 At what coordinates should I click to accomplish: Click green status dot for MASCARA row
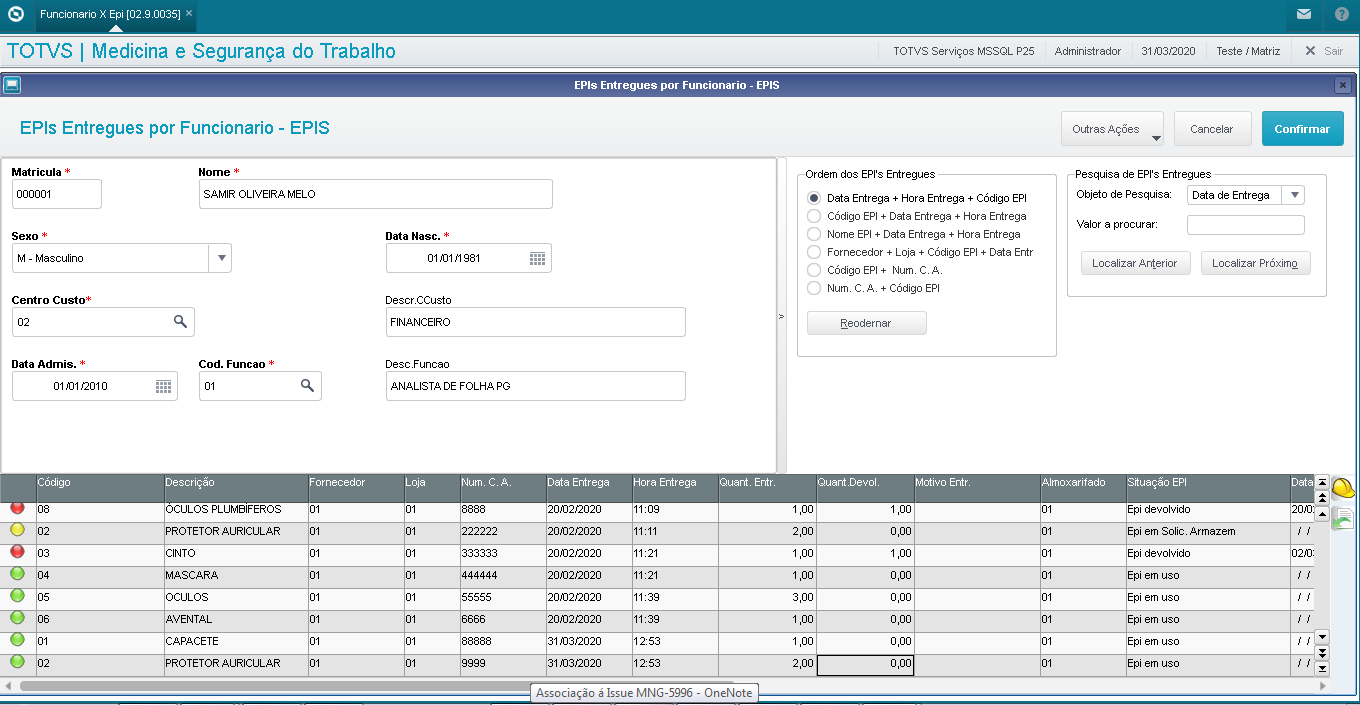pyautogui.click(x=17, y=574)
